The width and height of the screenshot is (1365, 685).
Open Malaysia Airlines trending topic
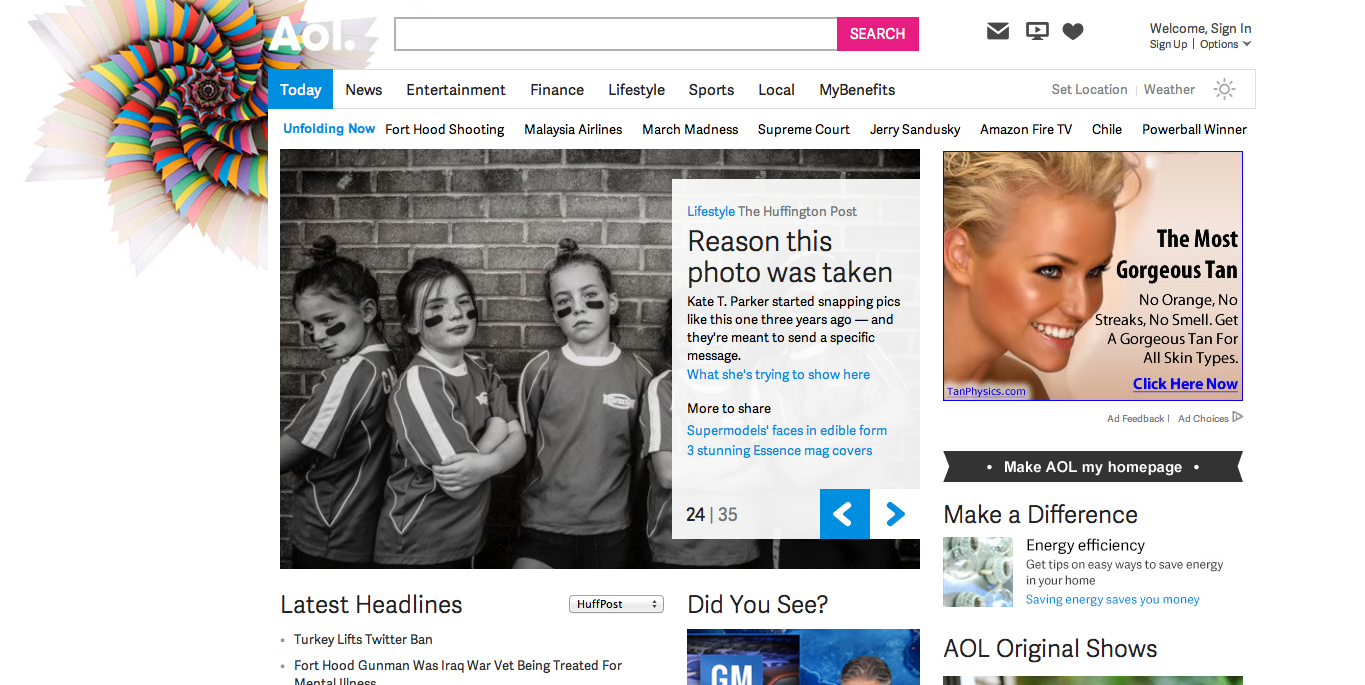click(x=573, y=129)
